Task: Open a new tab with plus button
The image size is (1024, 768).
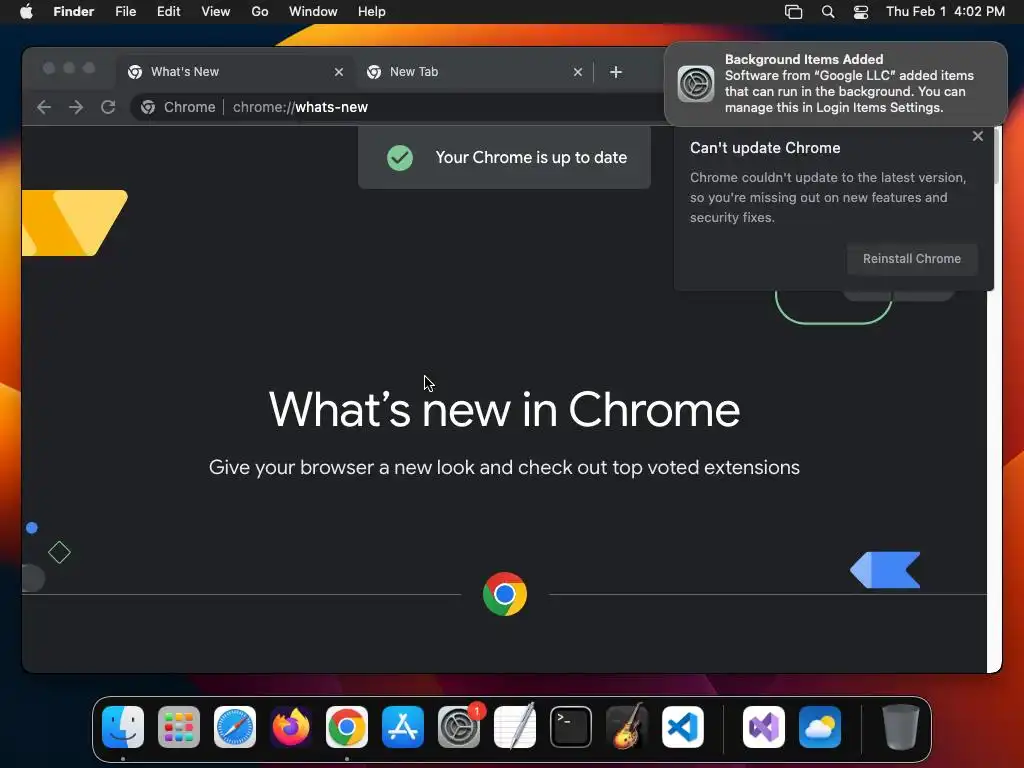Action: pyautogui.click(x=616, y=72)
